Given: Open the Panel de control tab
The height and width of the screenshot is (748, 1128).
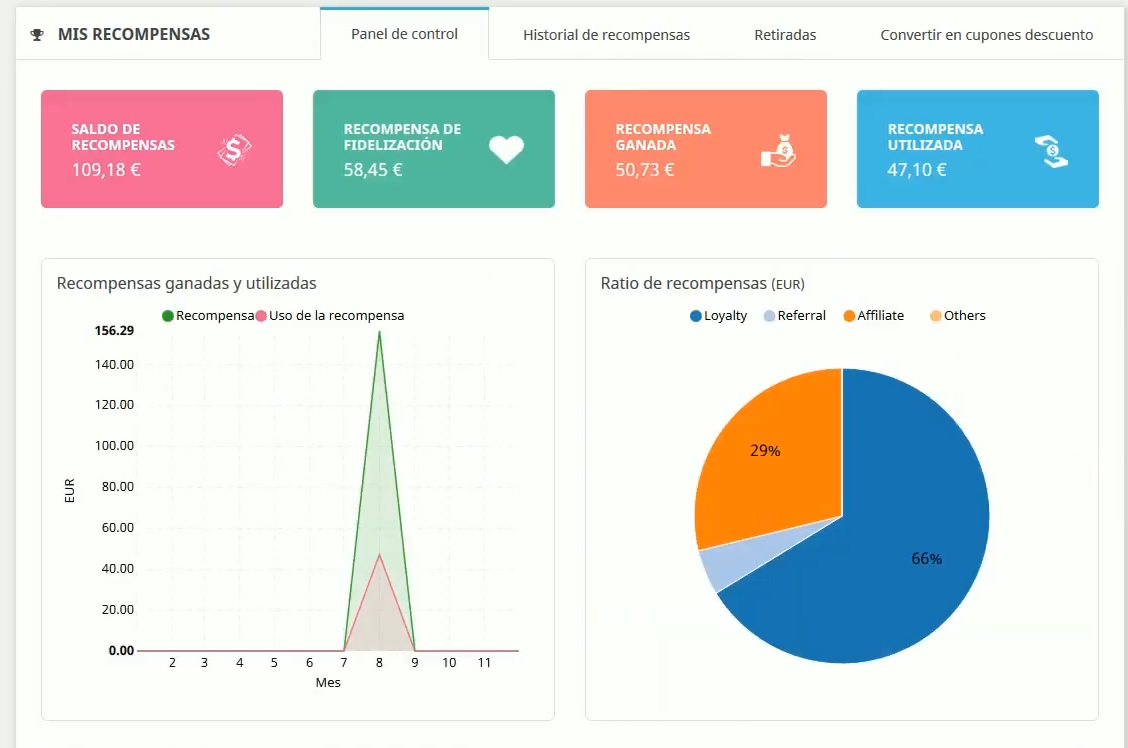Looking at the screenshot, I should (x=404, y=34).
